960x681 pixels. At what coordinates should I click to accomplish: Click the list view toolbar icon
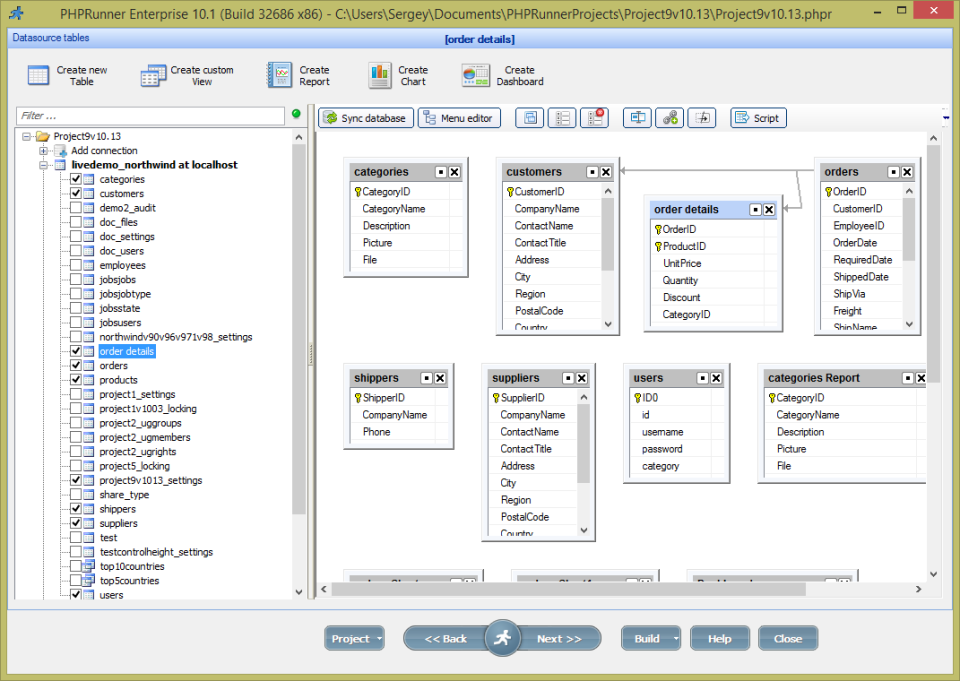(x=562, y=118)
